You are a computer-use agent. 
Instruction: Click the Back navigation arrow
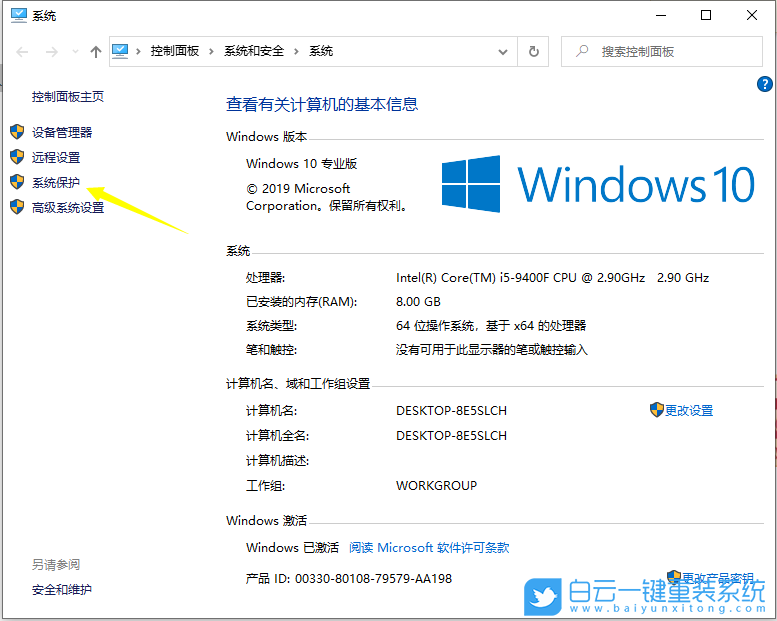(22, 52)
